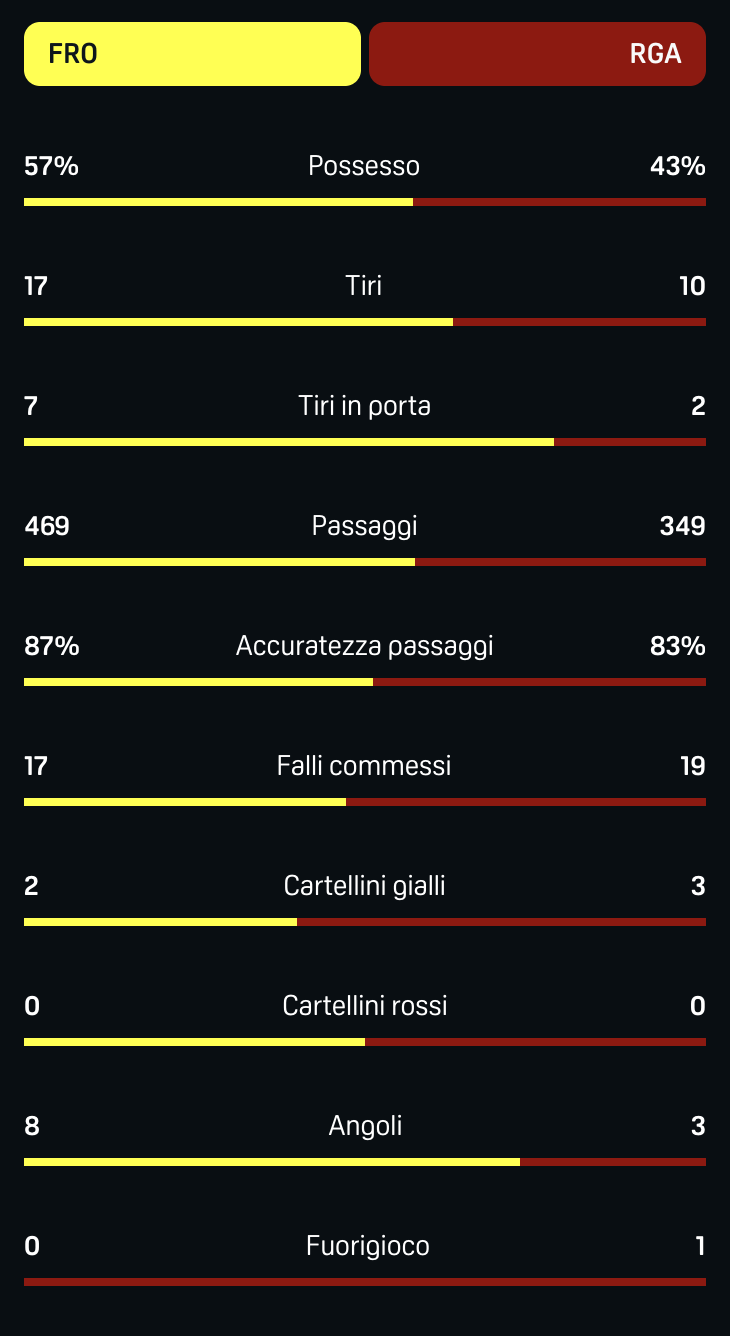The image size is (730, 1336).
Task: Click the Tiri stat label
Action: pos(364,286)
